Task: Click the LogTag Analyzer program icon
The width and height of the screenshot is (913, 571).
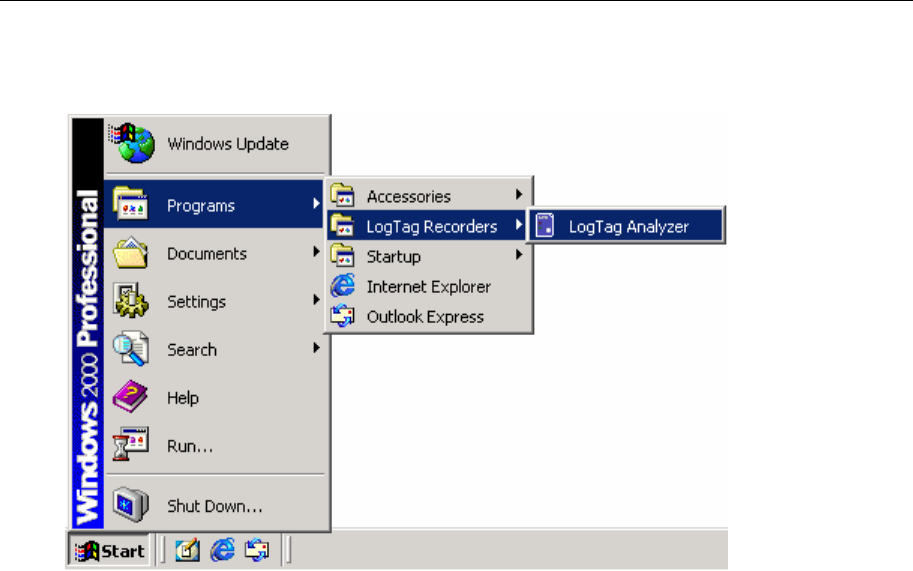Action: tap(545, 225)
